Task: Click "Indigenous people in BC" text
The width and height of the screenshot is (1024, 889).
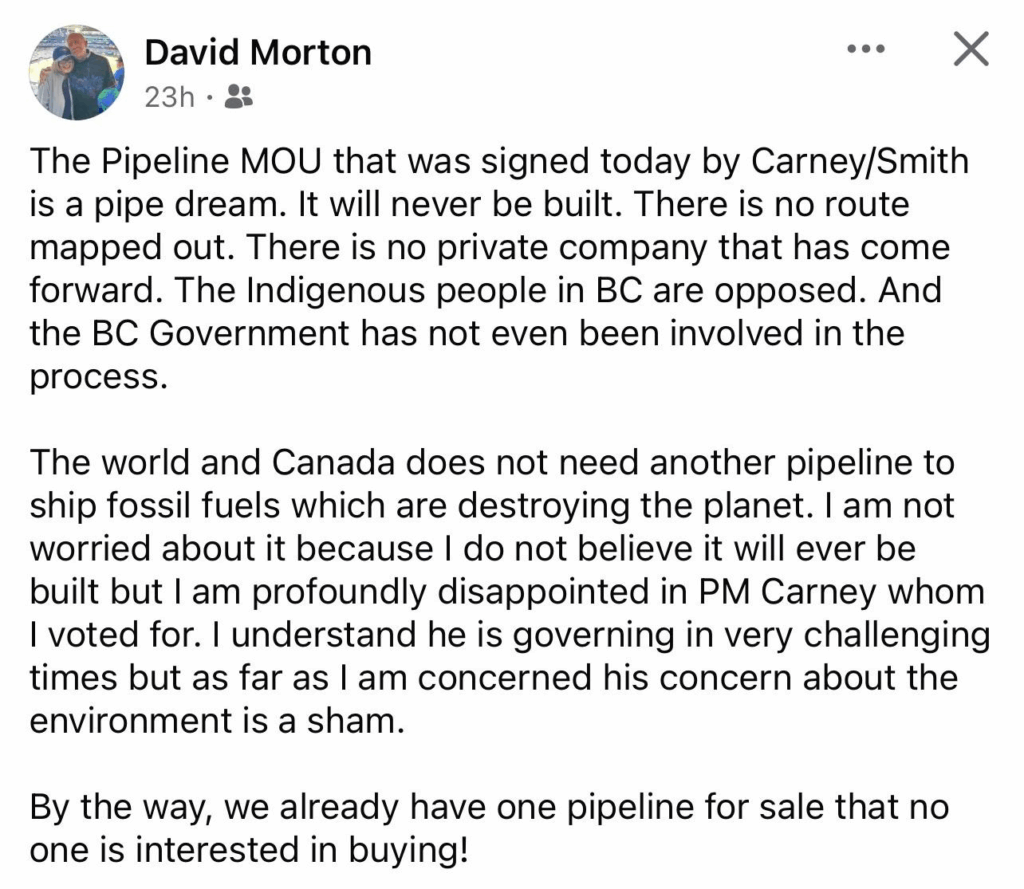Action: tap(352, 290)
